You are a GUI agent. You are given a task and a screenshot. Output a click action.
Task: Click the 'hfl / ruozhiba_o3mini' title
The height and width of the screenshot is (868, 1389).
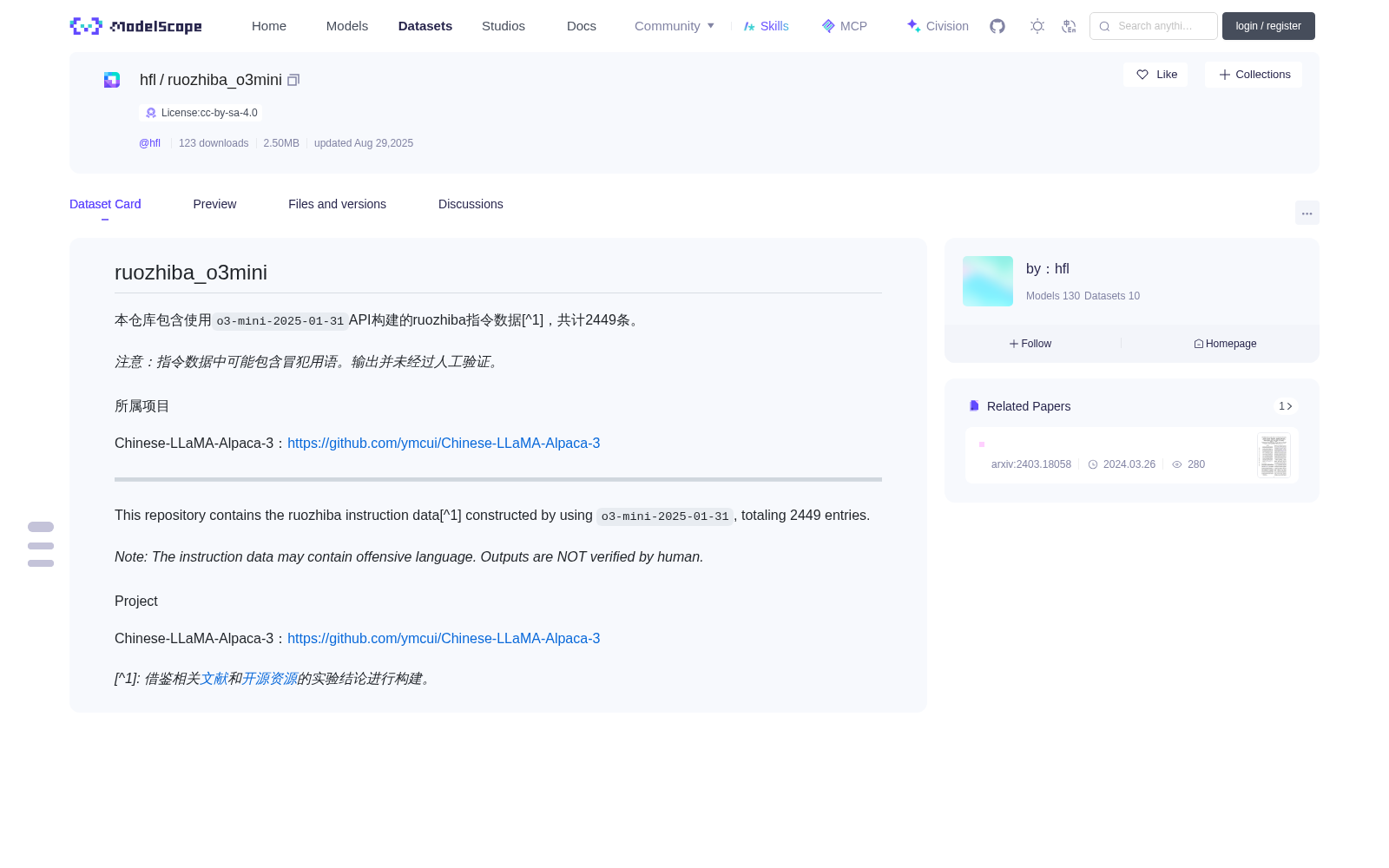coord(211,80)
